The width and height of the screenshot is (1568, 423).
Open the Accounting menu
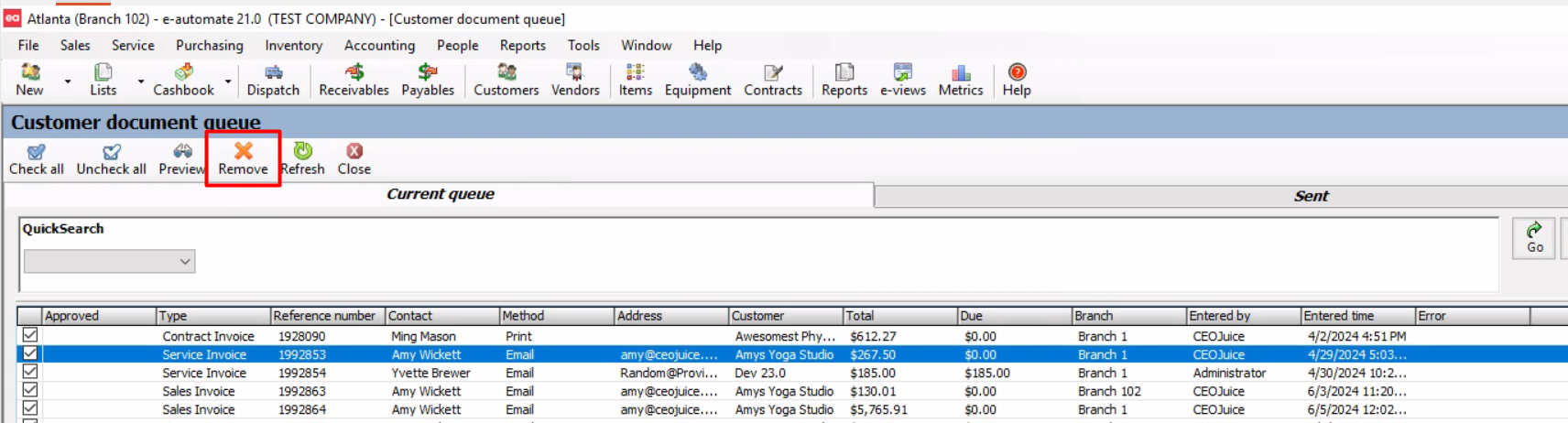click(x=379, y=45)
